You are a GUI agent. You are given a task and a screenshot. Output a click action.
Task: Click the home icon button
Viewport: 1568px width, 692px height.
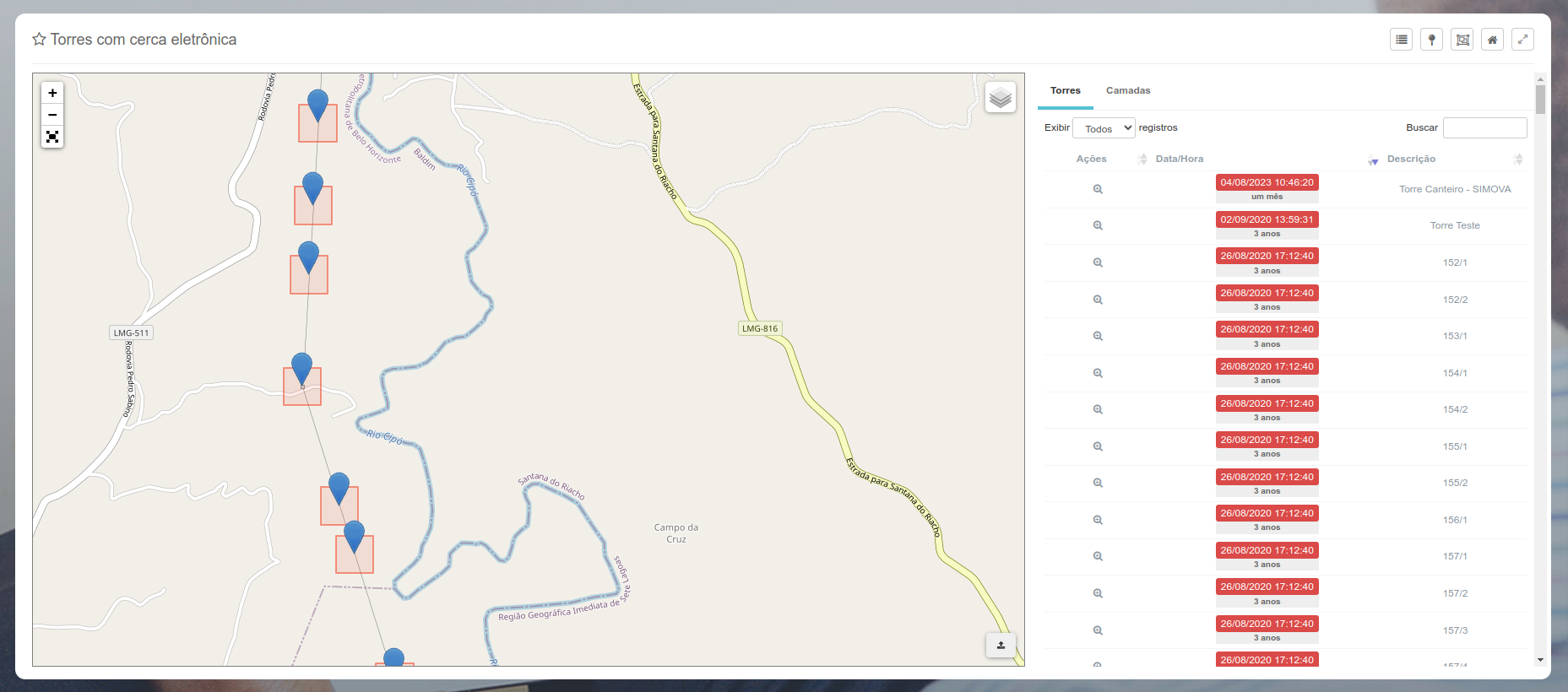[x=1492, y=40]
